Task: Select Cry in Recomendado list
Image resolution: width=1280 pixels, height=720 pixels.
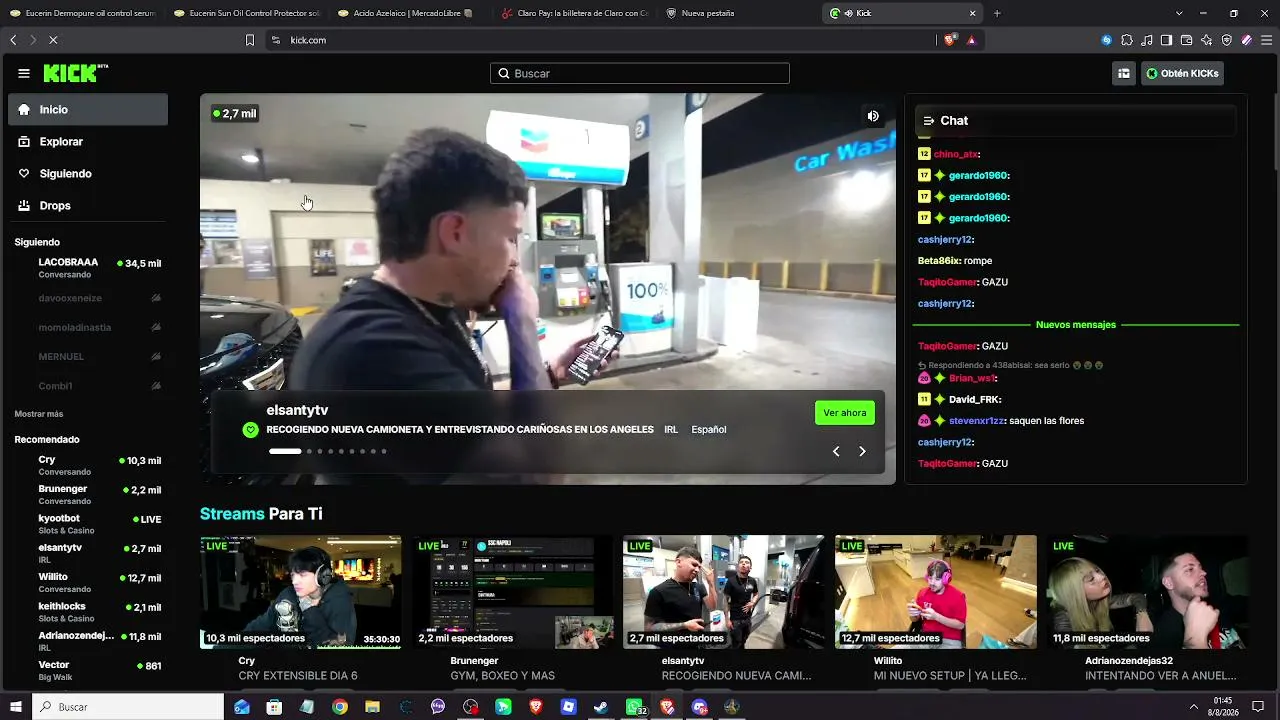Action: pyautogui.click(x=88, y=465)
